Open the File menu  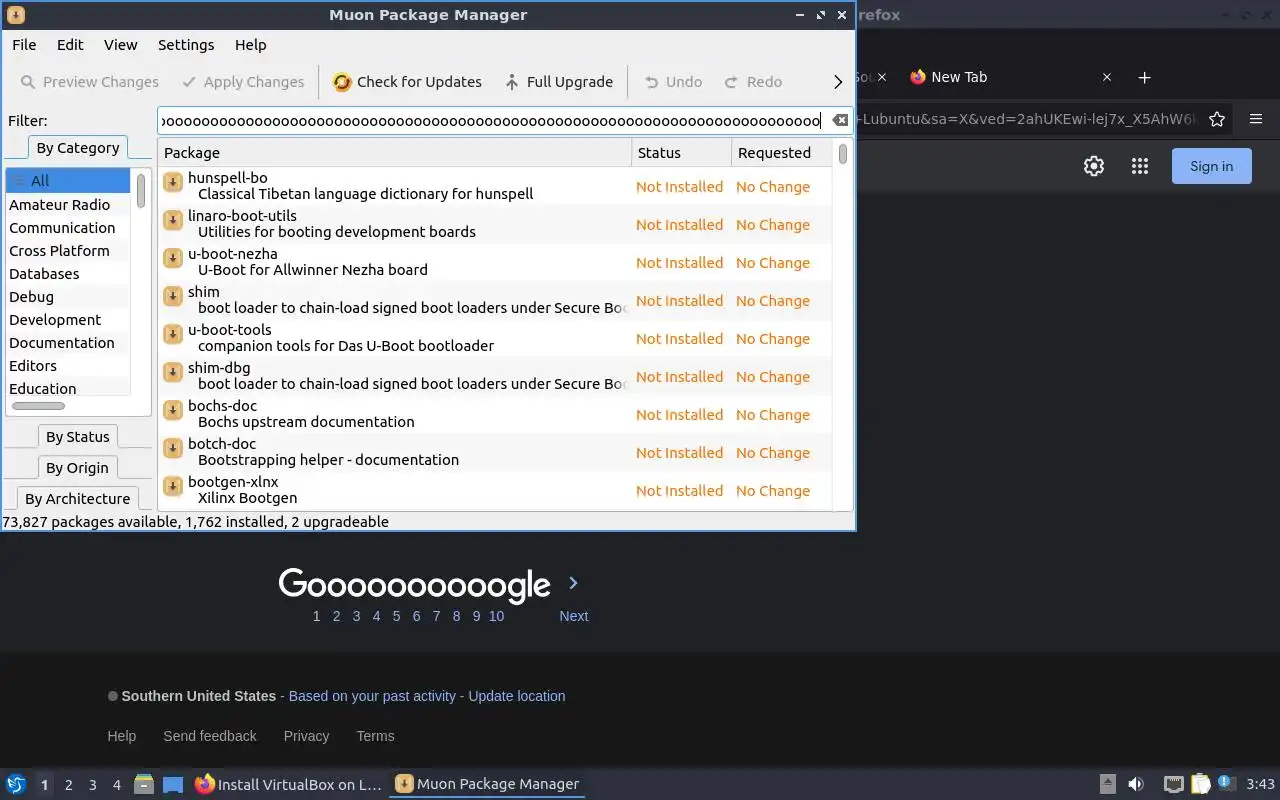click(x=24, y=45)
